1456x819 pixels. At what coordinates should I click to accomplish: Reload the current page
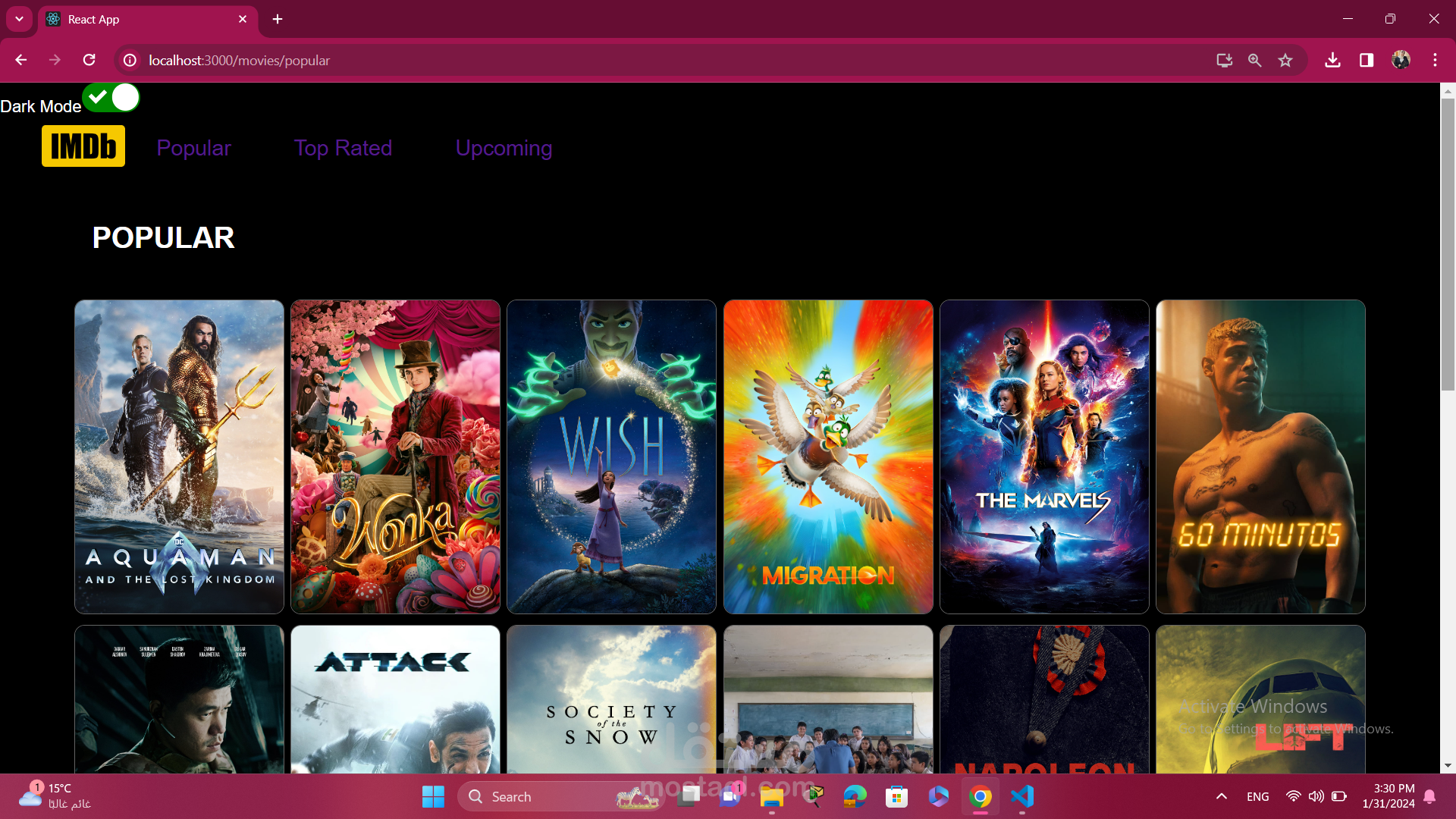tap(89, 60)
